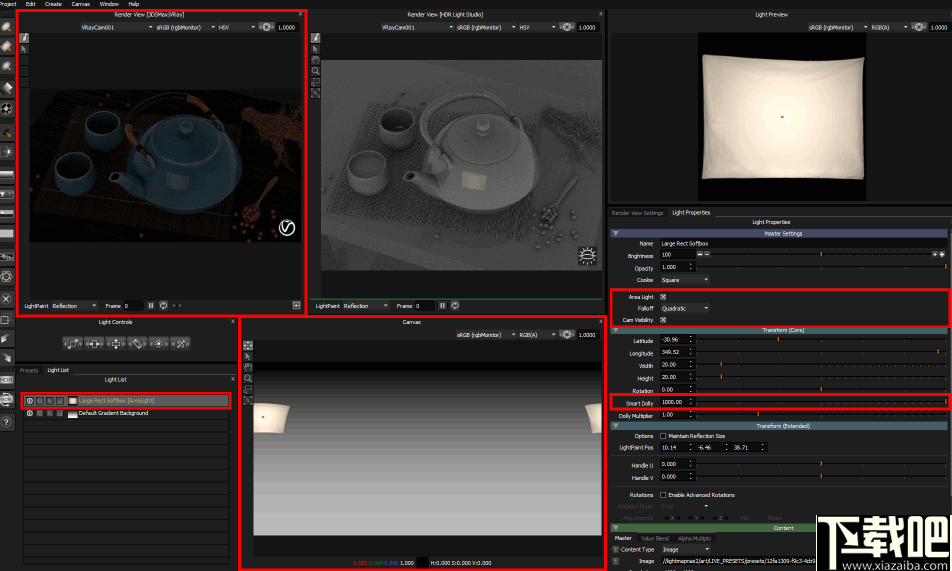The width and height of the screenshot is (952, 571).
Task: Refresh render in 3DSMax VRay view
Action: point(163,306)
